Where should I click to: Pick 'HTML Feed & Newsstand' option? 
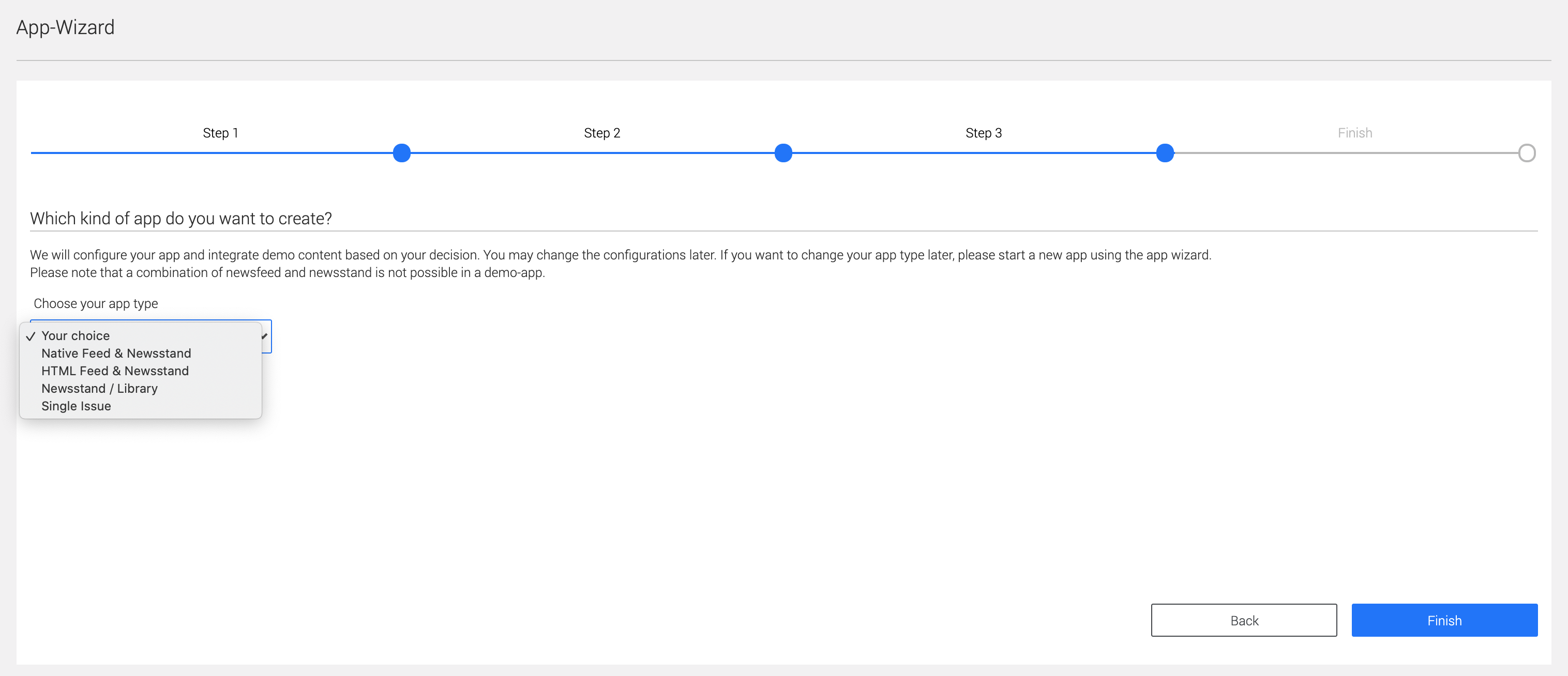coord(114,371)
